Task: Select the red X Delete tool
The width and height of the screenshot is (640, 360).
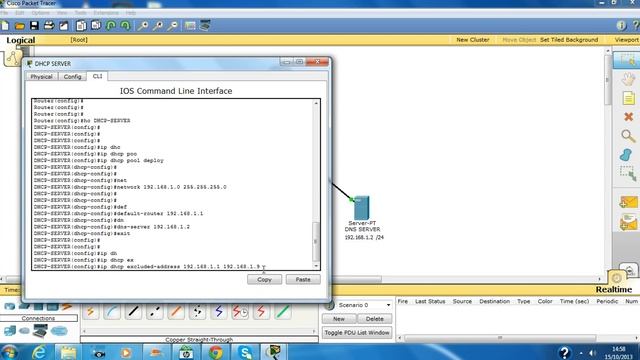Action: pyautogui.click(x=629, y=117)
